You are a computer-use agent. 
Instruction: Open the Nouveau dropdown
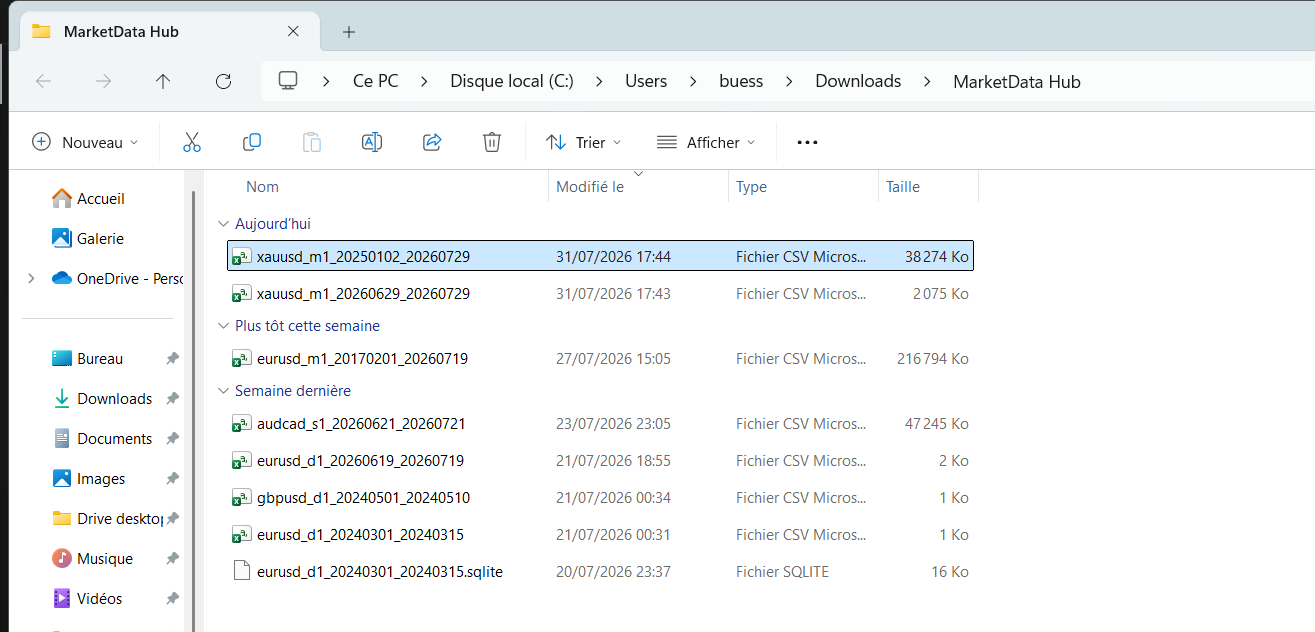(x=85, y=142)
